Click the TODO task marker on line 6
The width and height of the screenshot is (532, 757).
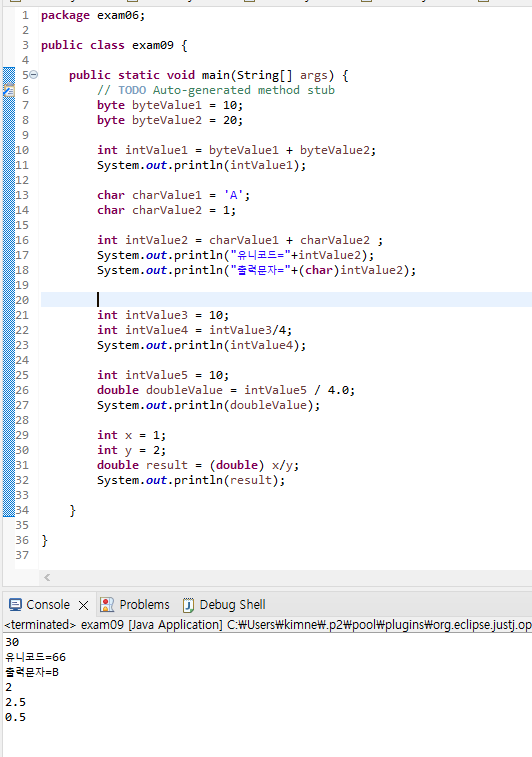pos(9,90)
